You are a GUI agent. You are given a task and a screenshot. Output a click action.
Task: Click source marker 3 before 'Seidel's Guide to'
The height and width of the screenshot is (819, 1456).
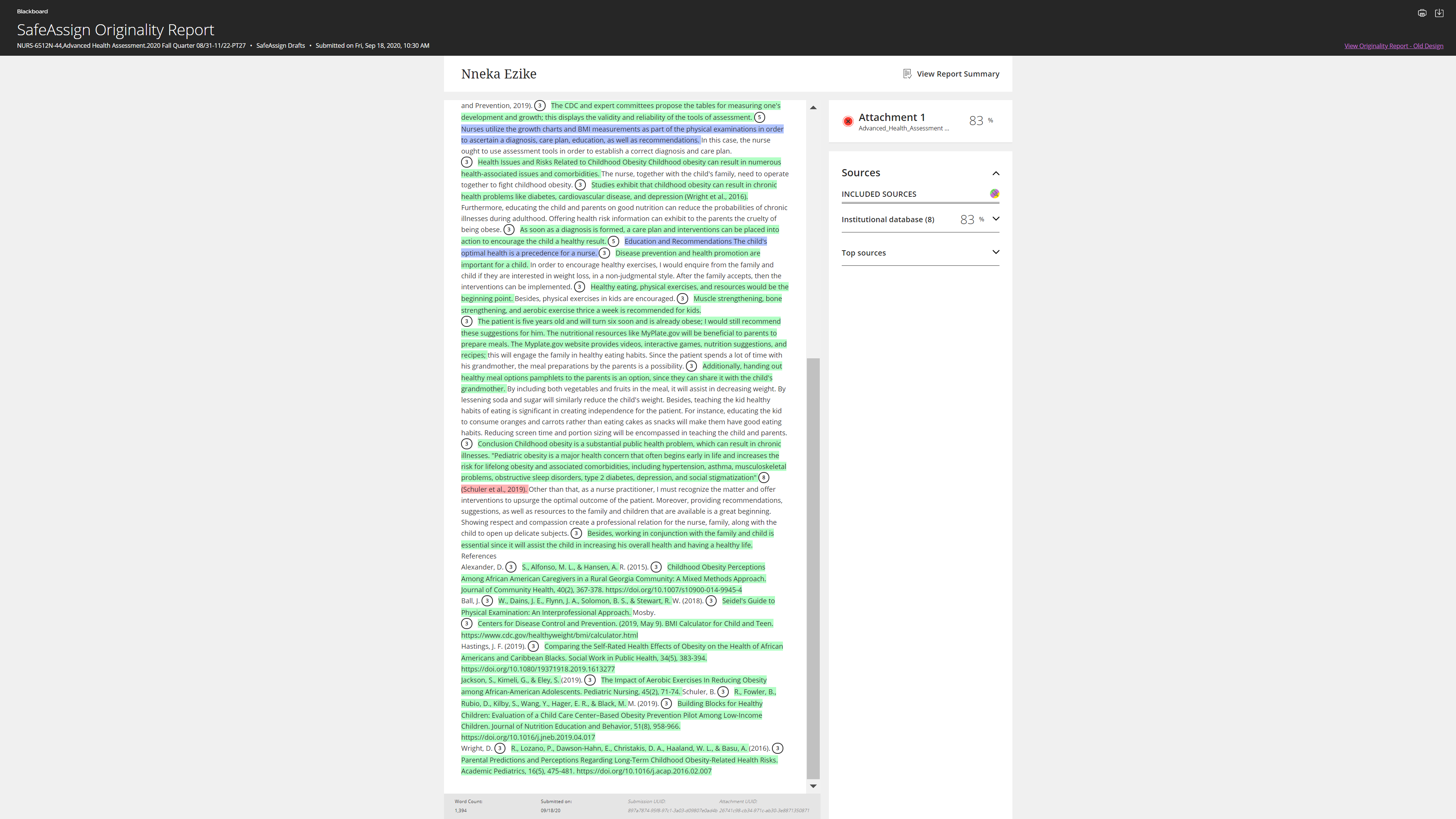711,601
